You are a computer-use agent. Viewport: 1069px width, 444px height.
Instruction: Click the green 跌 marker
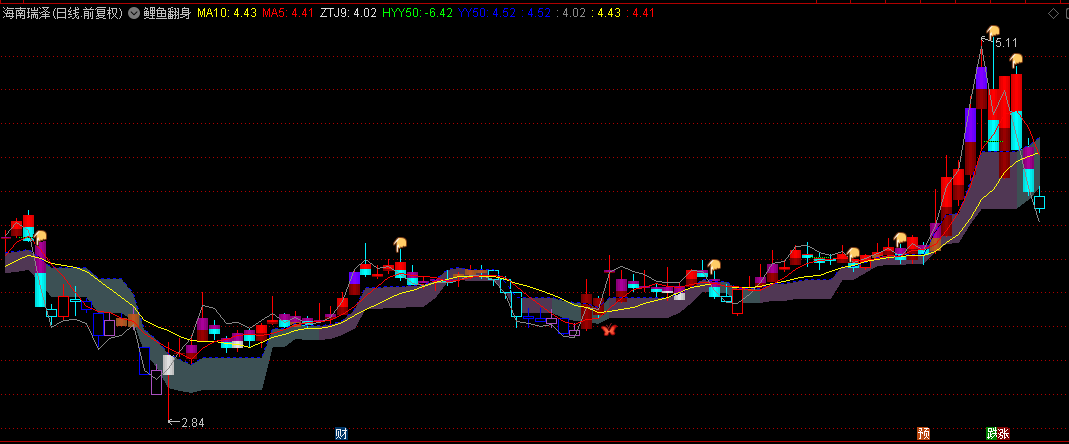coord(992,433)
